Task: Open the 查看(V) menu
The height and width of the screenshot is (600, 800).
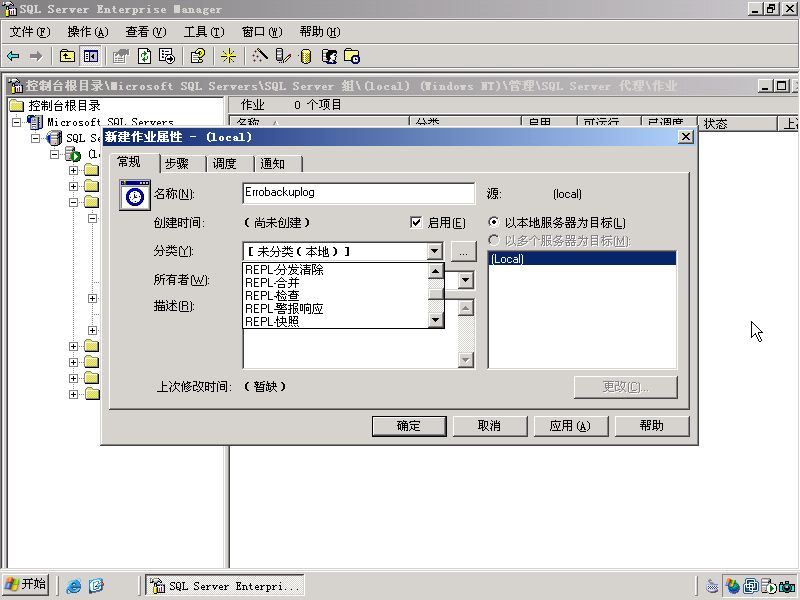Action: pos(145,32)
